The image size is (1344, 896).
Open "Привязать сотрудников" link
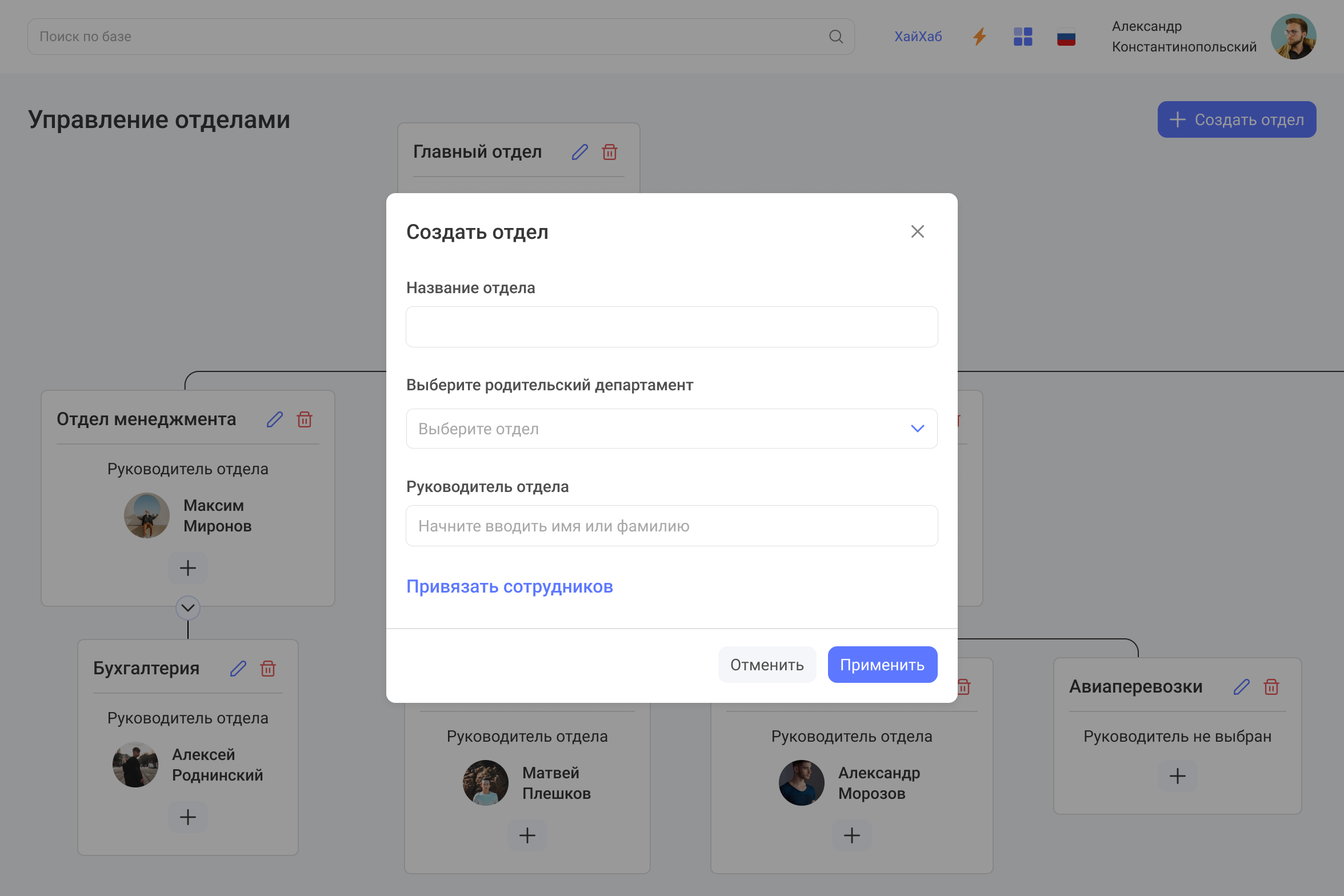pyautogui.click(x=510, y=586)
